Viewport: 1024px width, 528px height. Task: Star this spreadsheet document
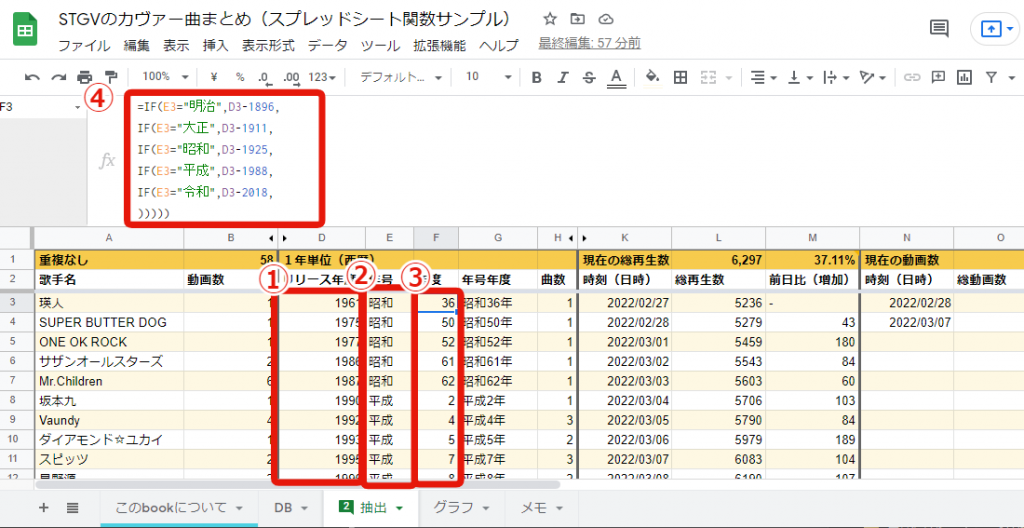coord(550,19)
